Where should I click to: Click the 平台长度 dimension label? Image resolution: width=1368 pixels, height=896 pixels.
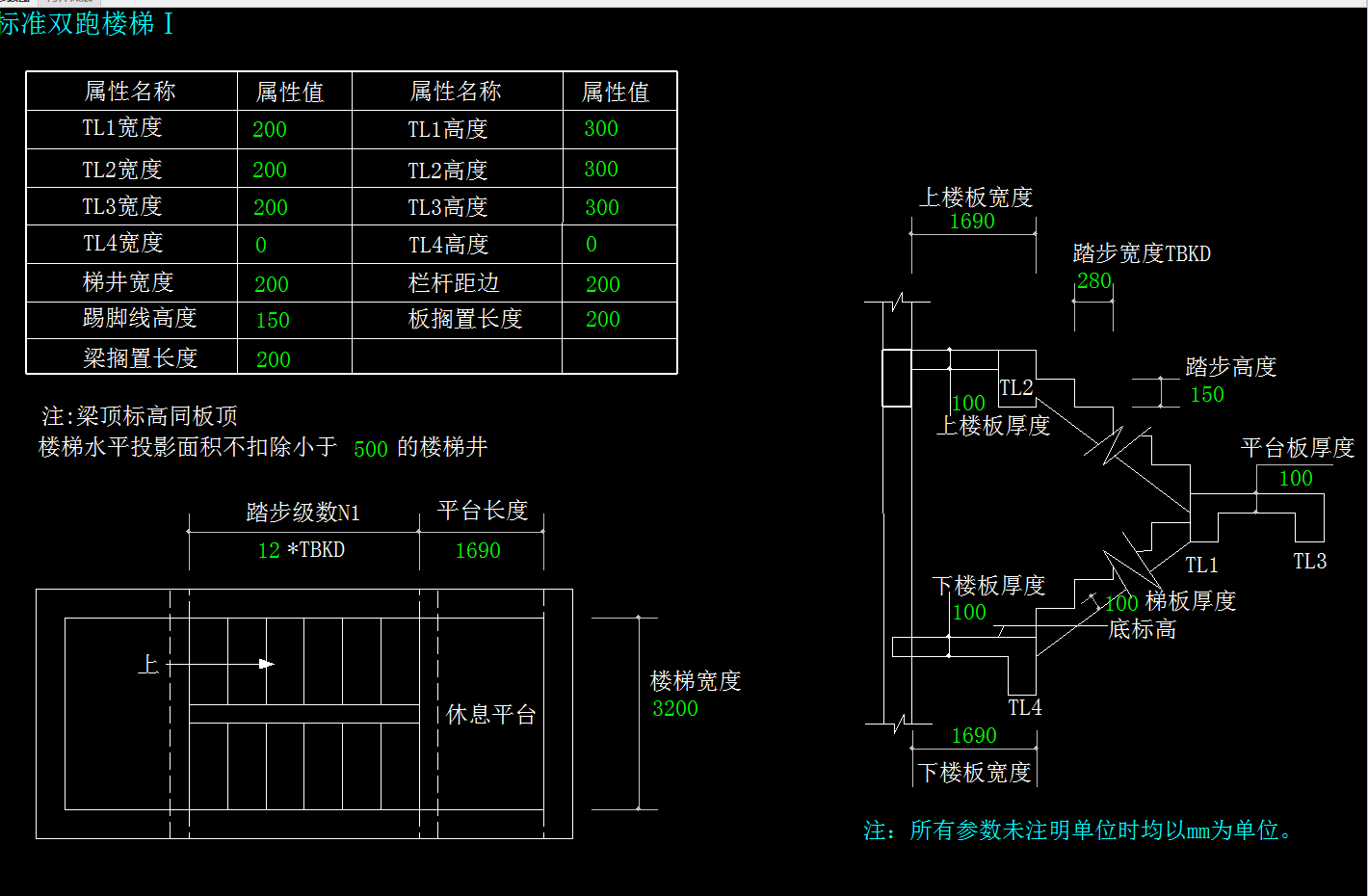[x=483, y=511]
